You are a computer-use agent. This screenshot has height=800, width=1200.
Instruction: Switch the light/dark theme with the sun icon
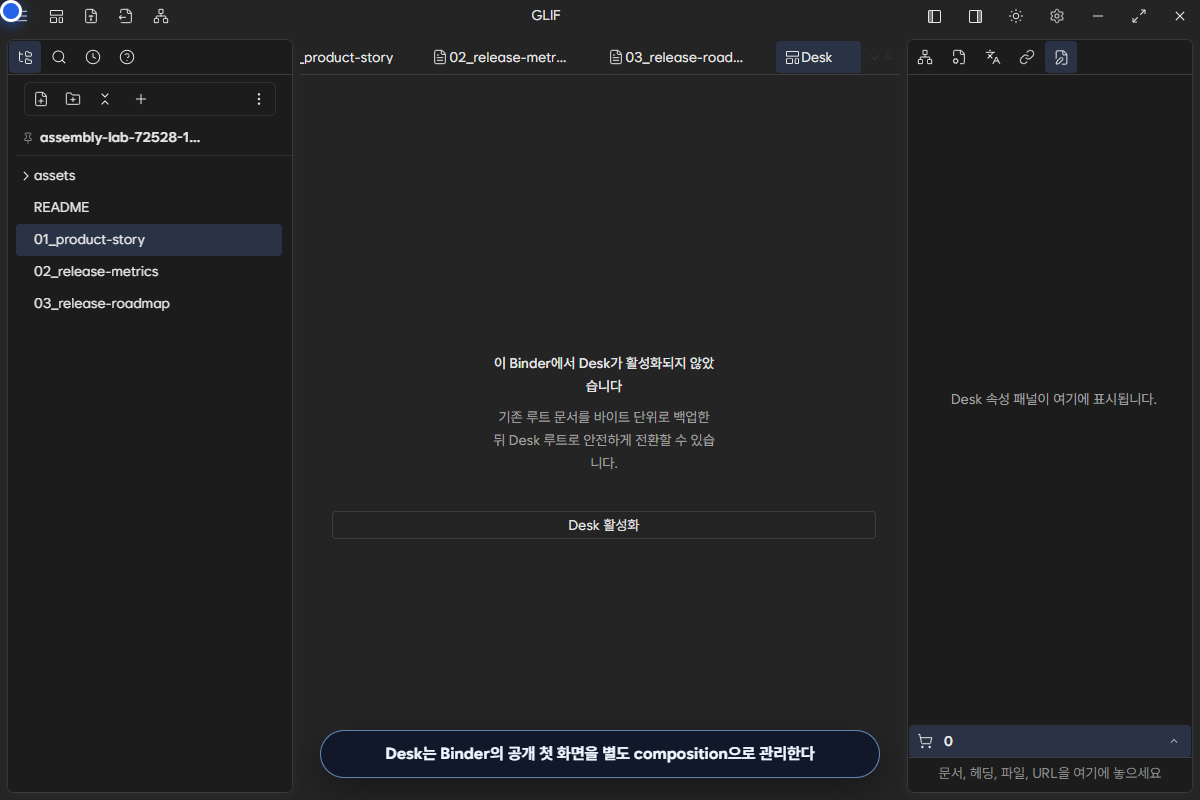(1016, 16)
